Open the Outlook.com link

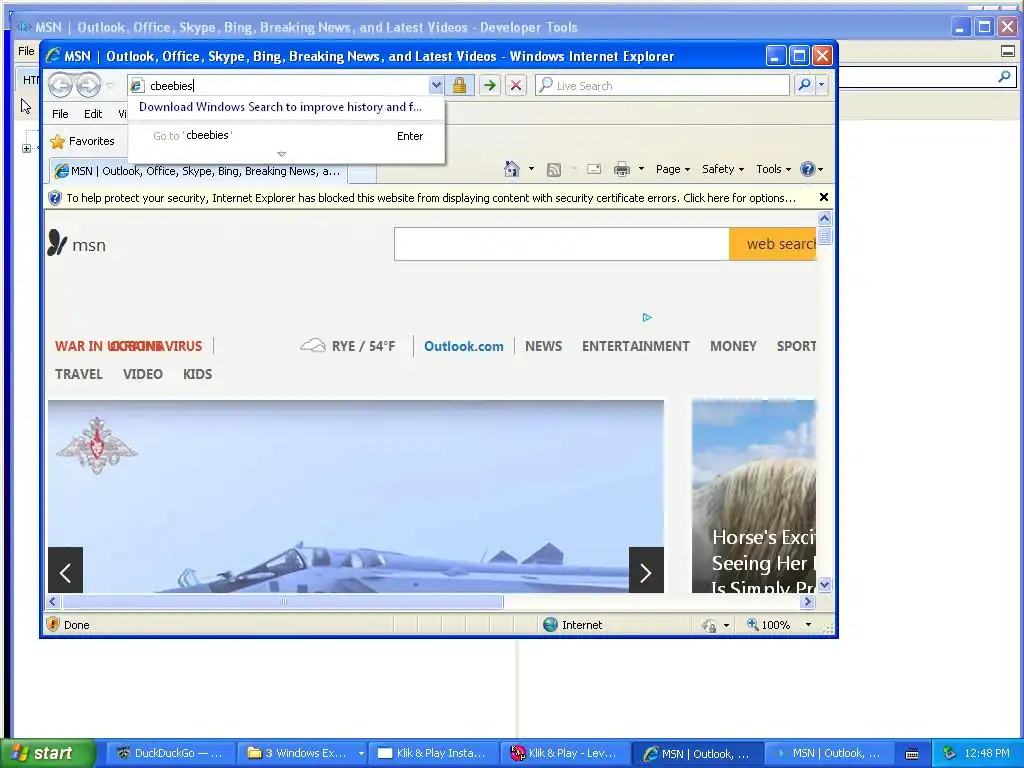coord(464,346)
